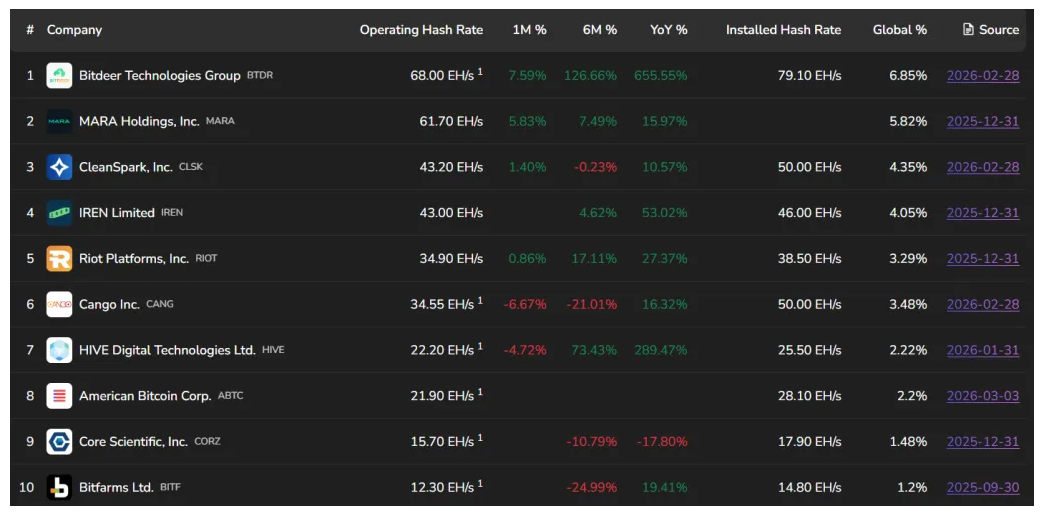Open CleanSpark source link 2026-02-28

click(x=983, y=167)
